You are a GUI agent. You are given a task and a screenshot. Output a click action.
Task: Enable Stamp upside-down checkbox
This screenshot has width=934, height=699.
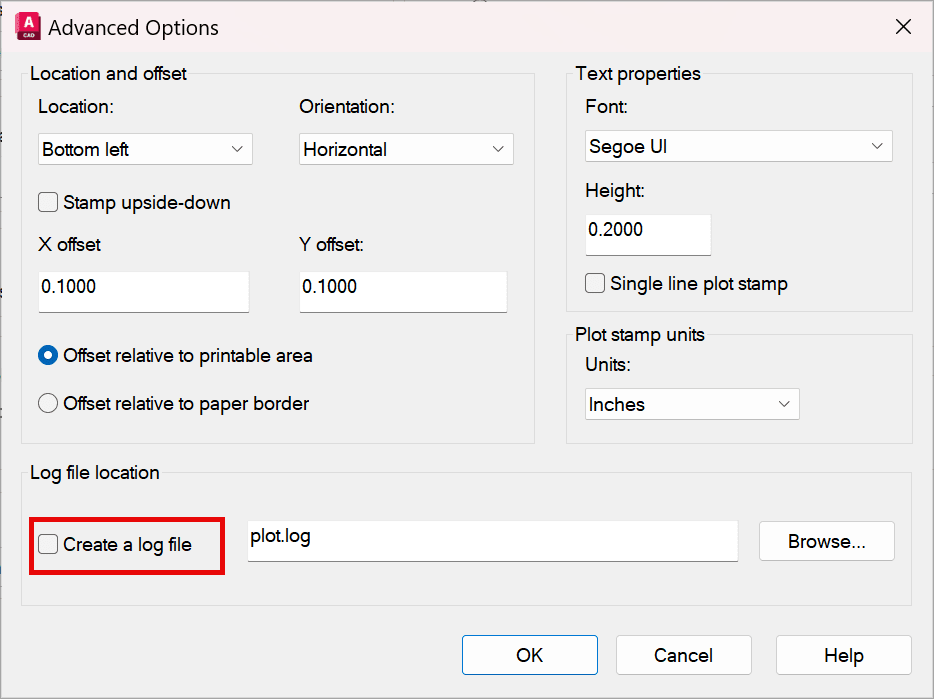click(x=48, y=202)
